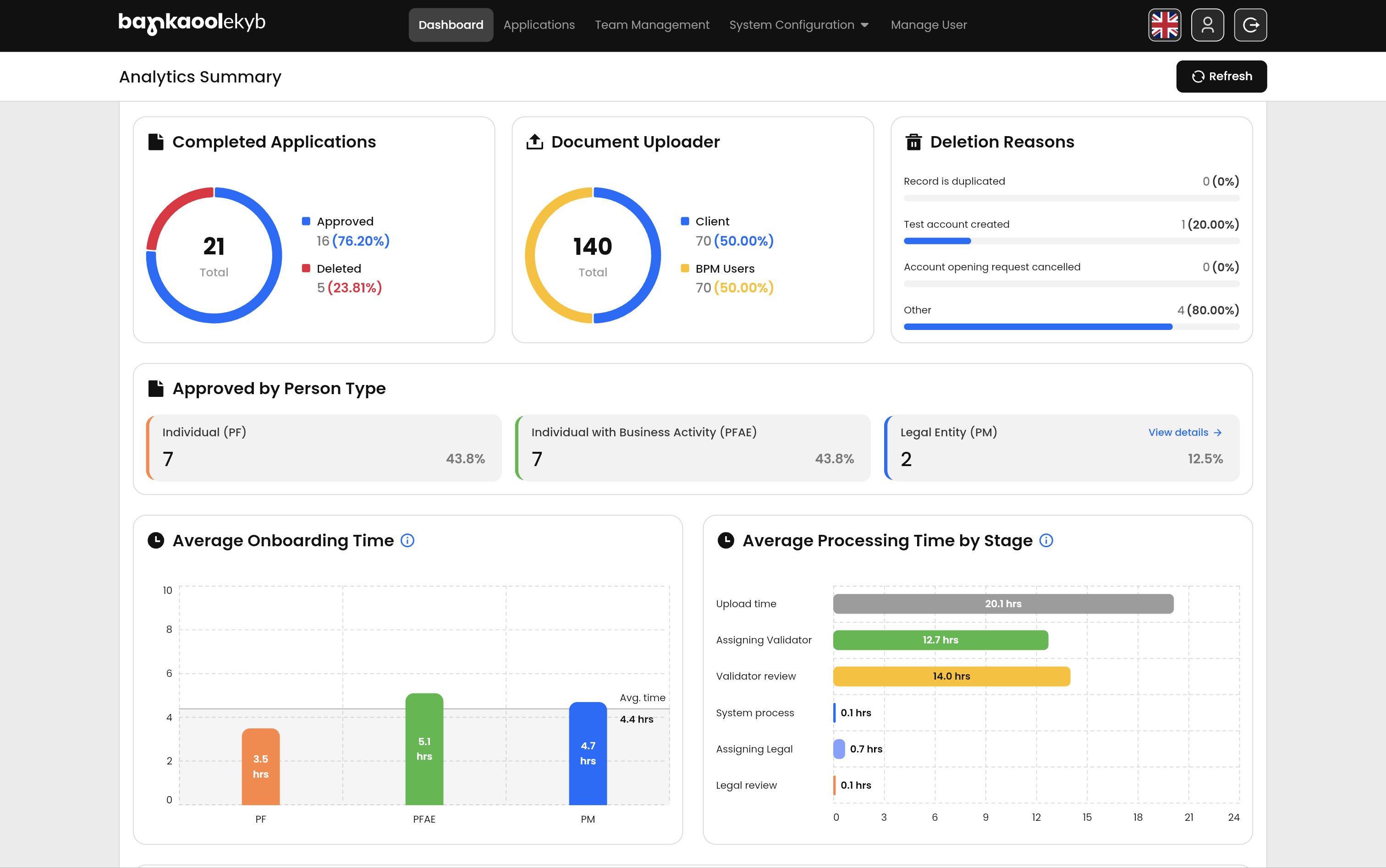Viewport: 1386px width, 868px height.
Task: Click the blue PM 4.7 hrs bar
Action: coord(588,753)
